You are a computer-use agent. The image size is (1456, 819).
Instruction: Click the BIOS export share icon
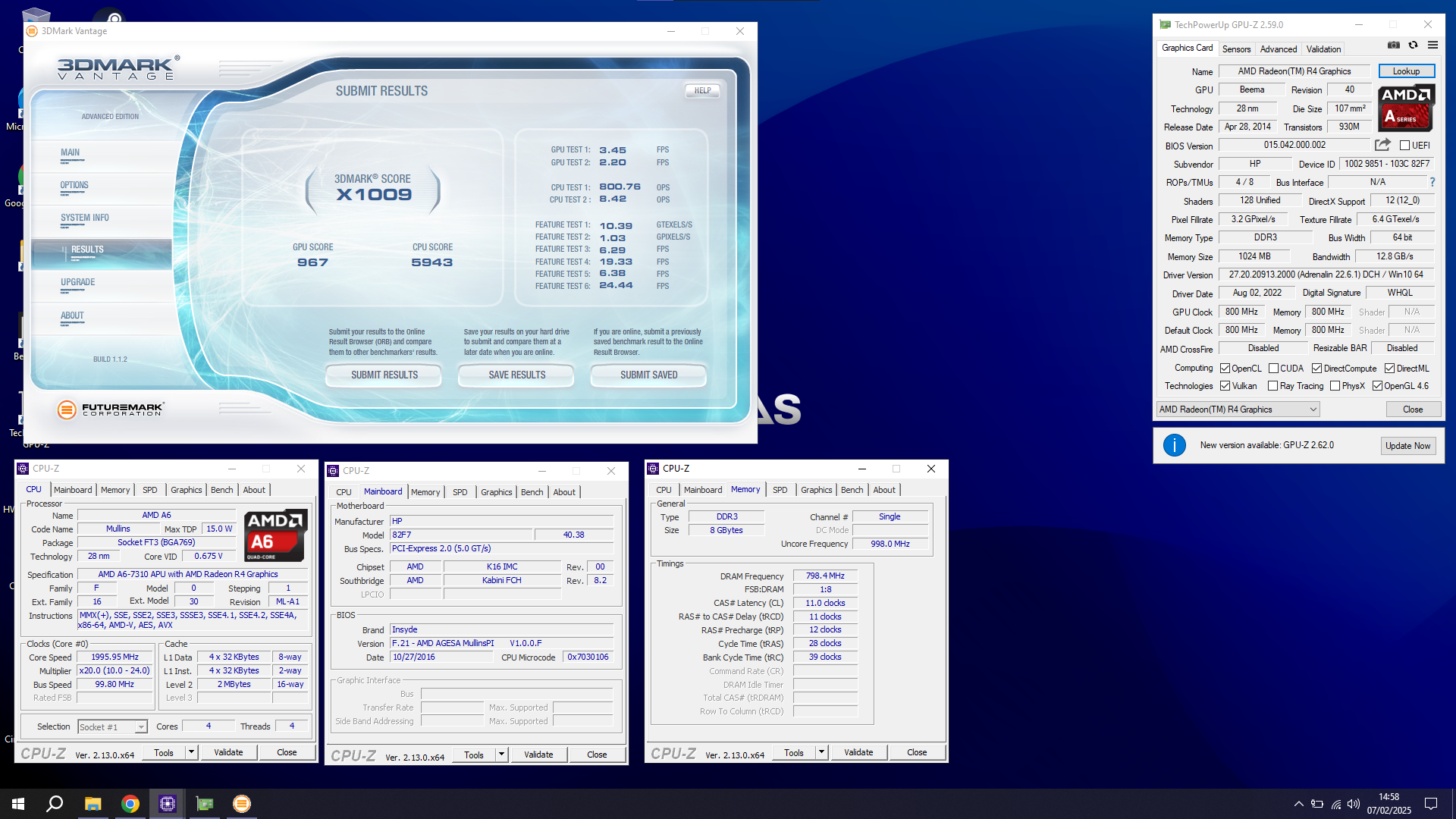click(x=1382, y=145)
